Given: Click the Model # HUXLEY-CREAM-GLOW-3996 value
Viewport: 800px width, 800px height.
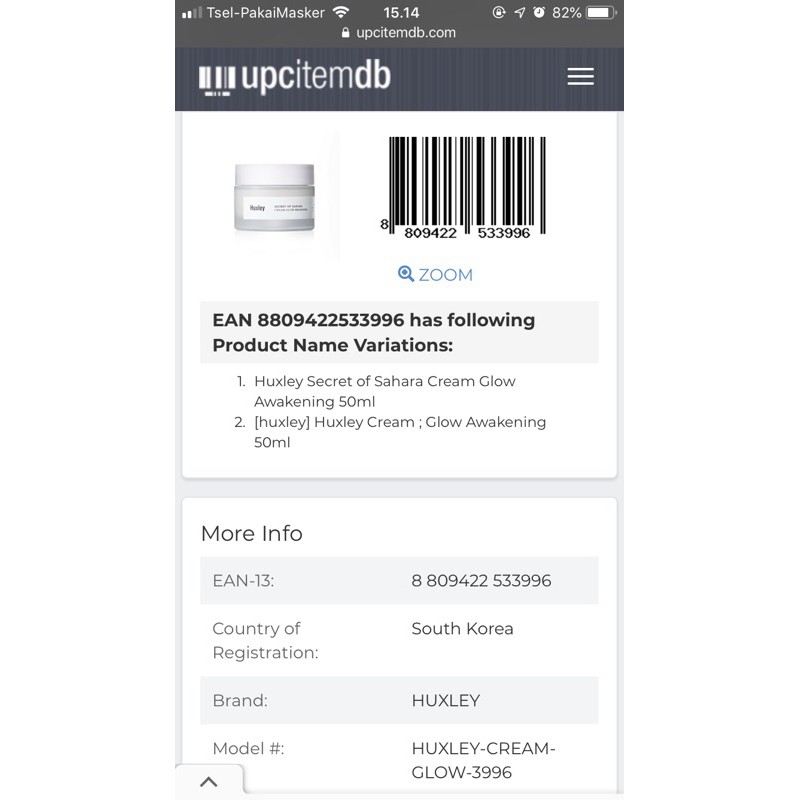Looking at the screenshot, I should click(483, 760).
